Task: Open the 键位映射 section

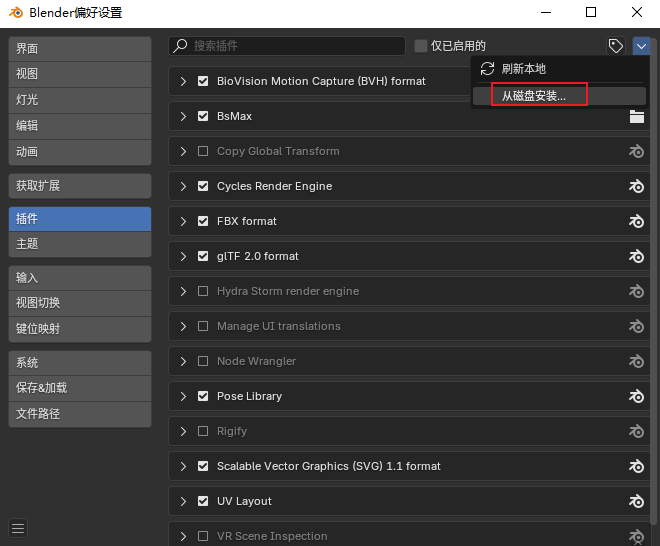Action: click(x=80, y=329)
